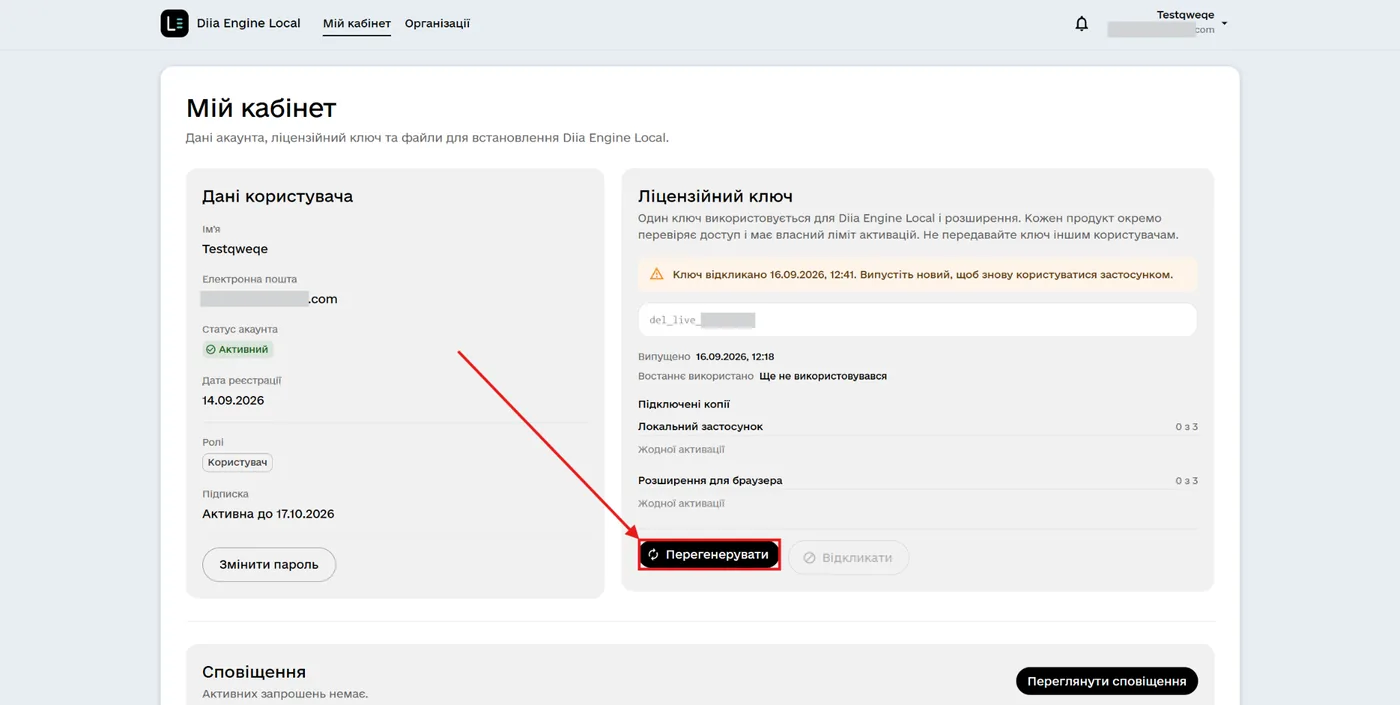Click the Активний account status badge

click(237, 349)
